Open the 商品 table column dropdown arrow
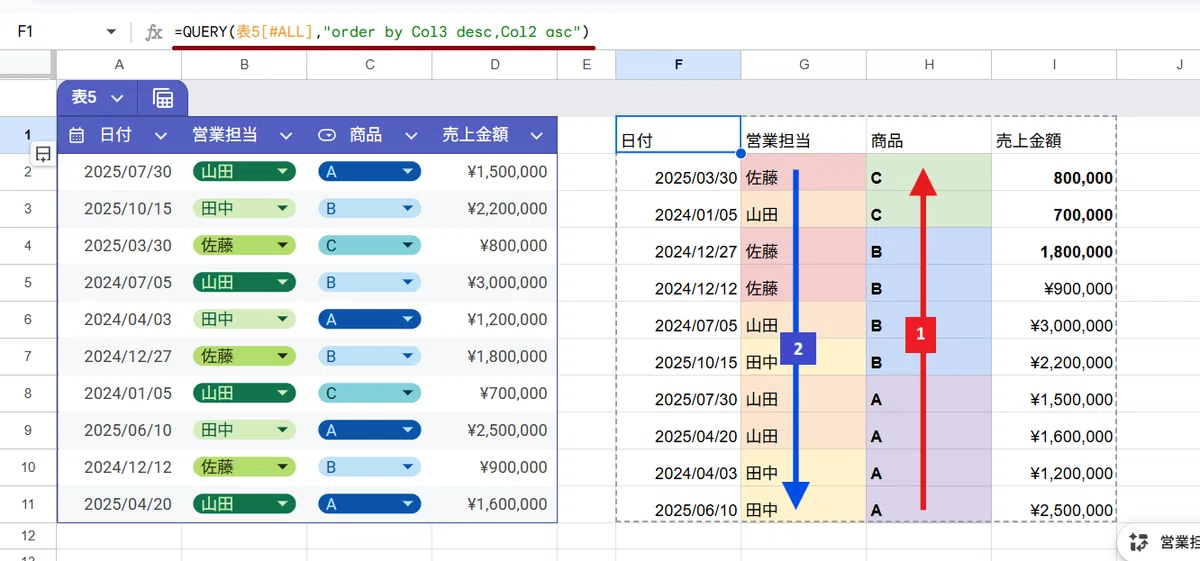Screen dimensions: 1200x561 click(411, 135)
